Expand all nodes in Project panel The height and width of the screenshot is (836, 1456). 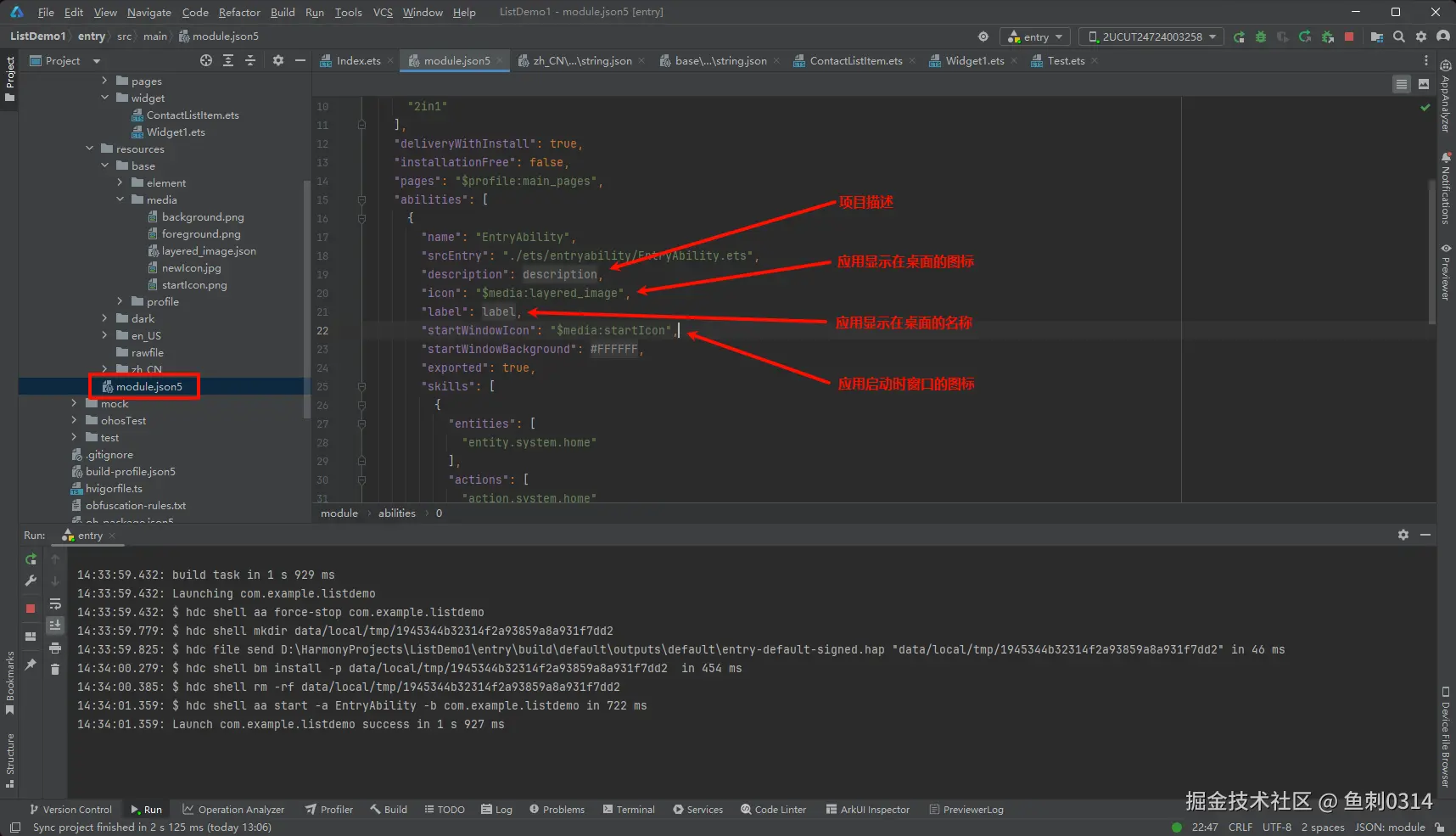(228, 60)
